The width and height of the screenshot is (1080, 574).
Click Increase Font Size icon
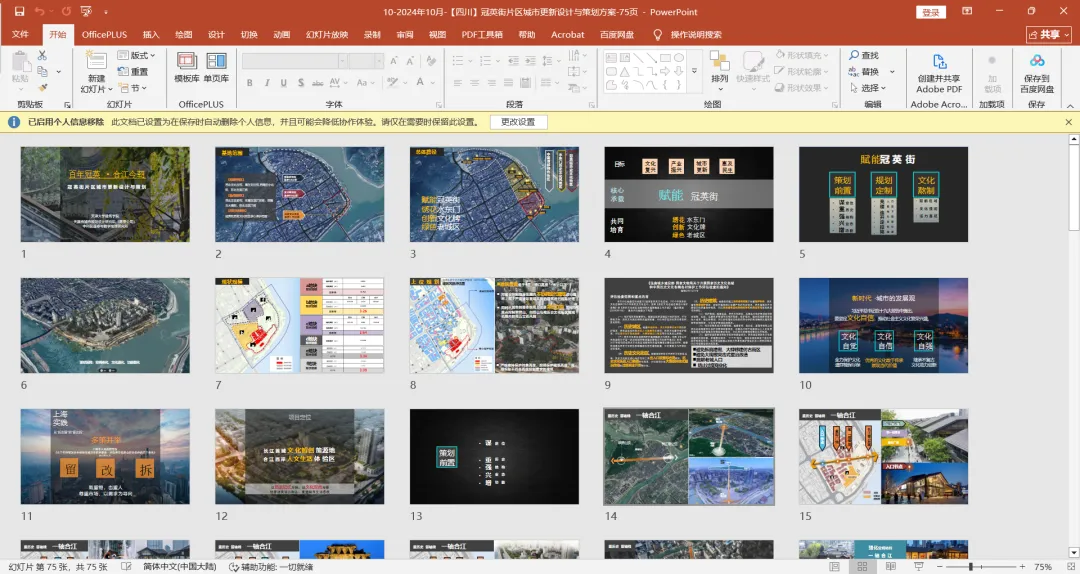(x=394, y=61)
